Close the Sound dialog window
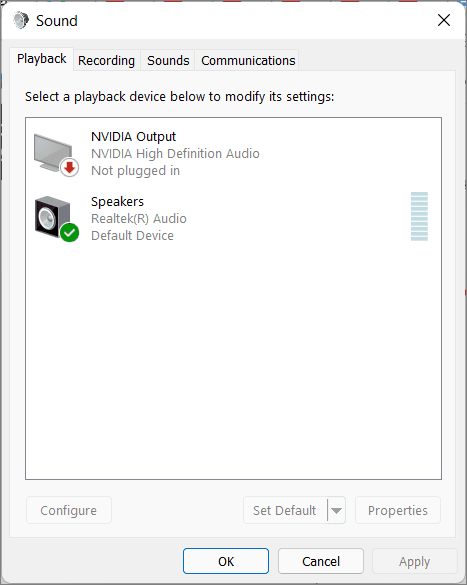The height and width of the screenshot is (585, 467). pos(444,20)
